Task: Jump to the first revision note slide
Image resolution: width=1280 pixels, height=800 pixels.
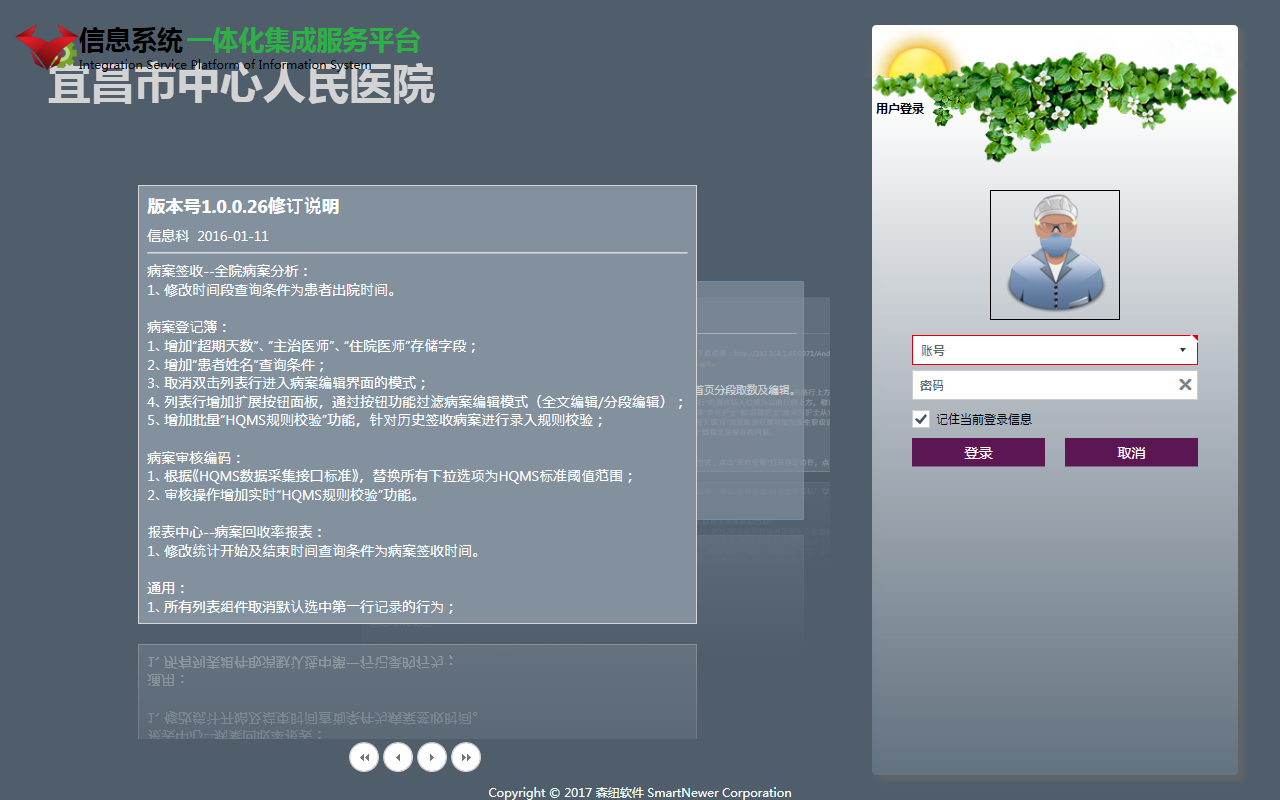Action: [x=364, y=758]
